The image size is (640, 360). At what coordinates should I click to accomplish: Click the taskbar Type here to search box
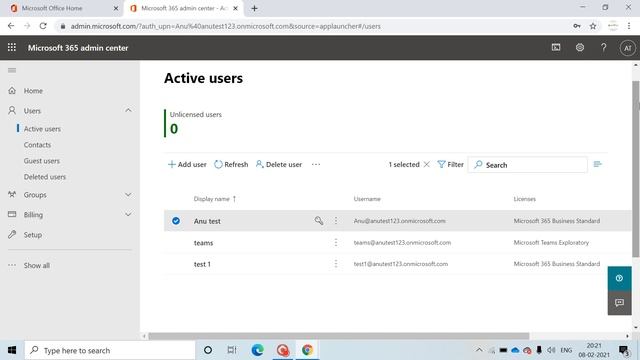coord(110,350)
